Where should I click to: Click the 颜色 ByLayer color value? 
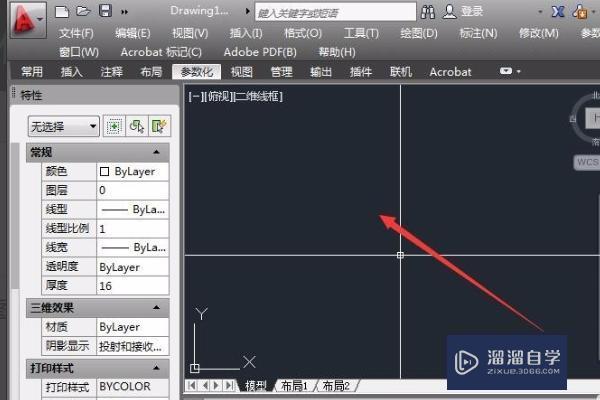[132, 171]
